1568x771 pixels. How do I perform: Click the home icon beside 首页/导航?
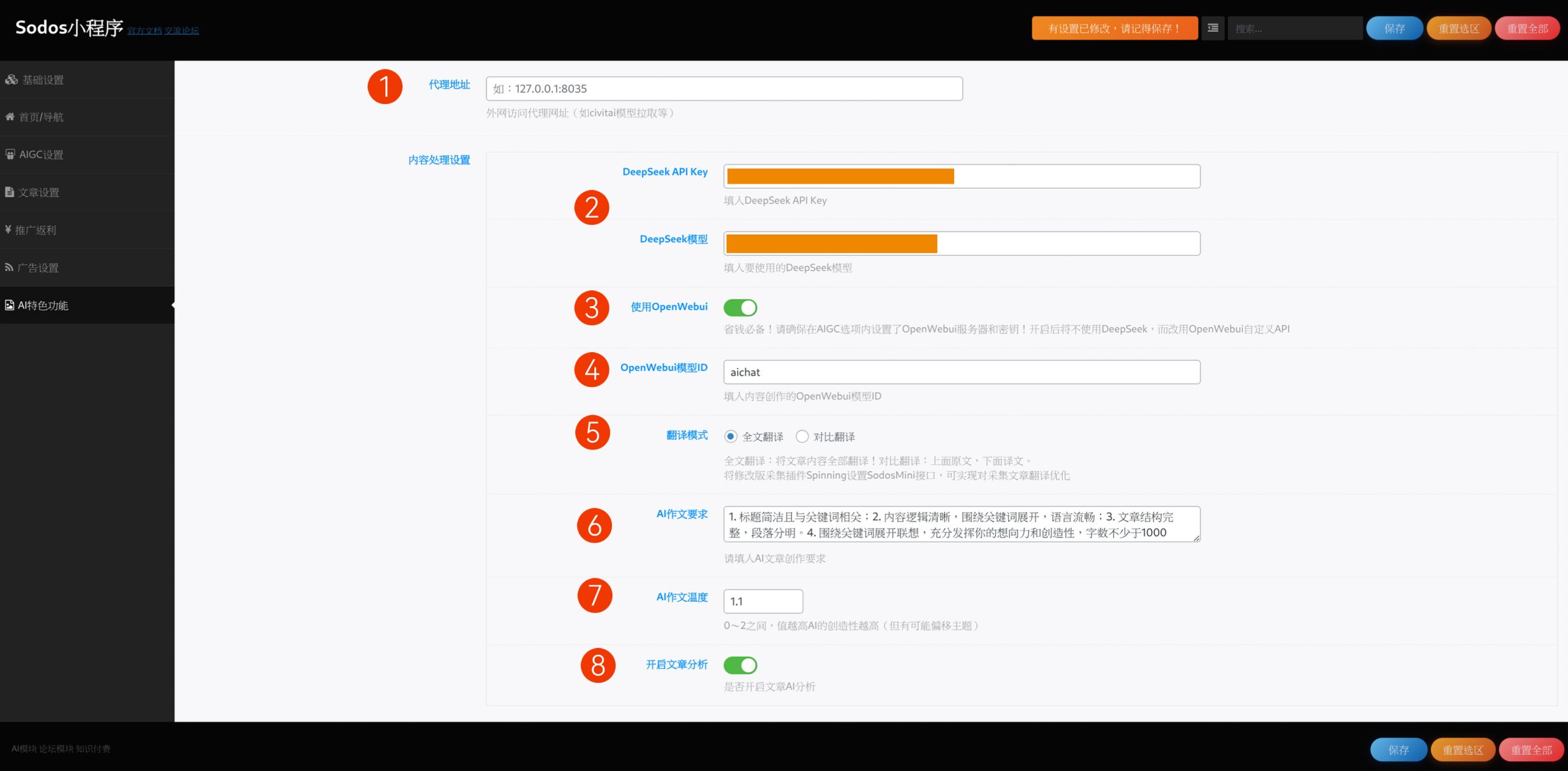(10, 116)
